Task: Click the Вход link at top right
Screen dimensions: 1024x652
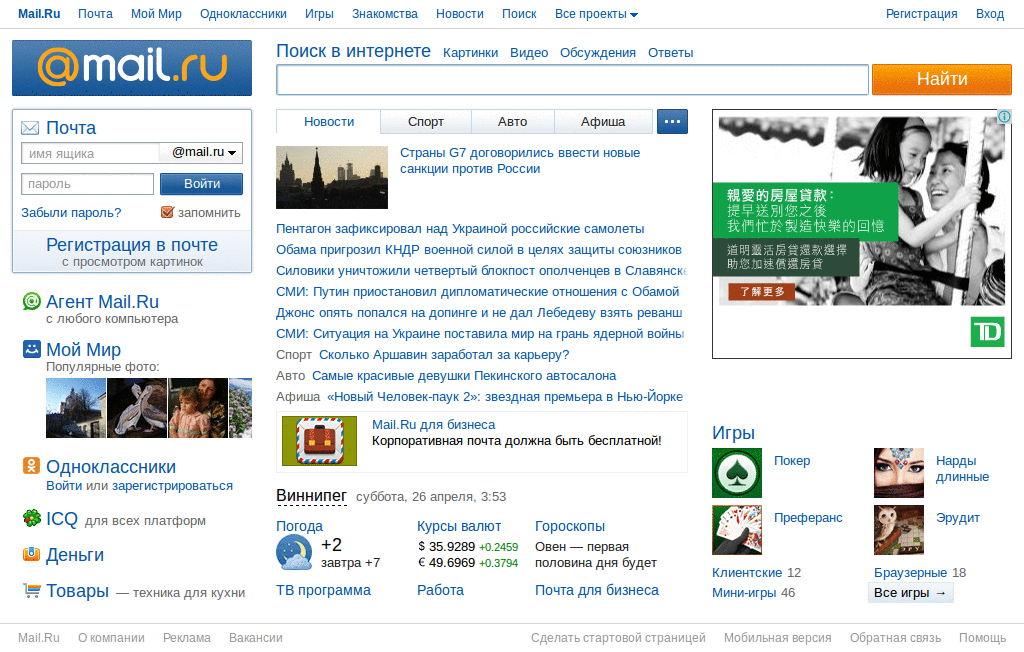Action: 990,14
